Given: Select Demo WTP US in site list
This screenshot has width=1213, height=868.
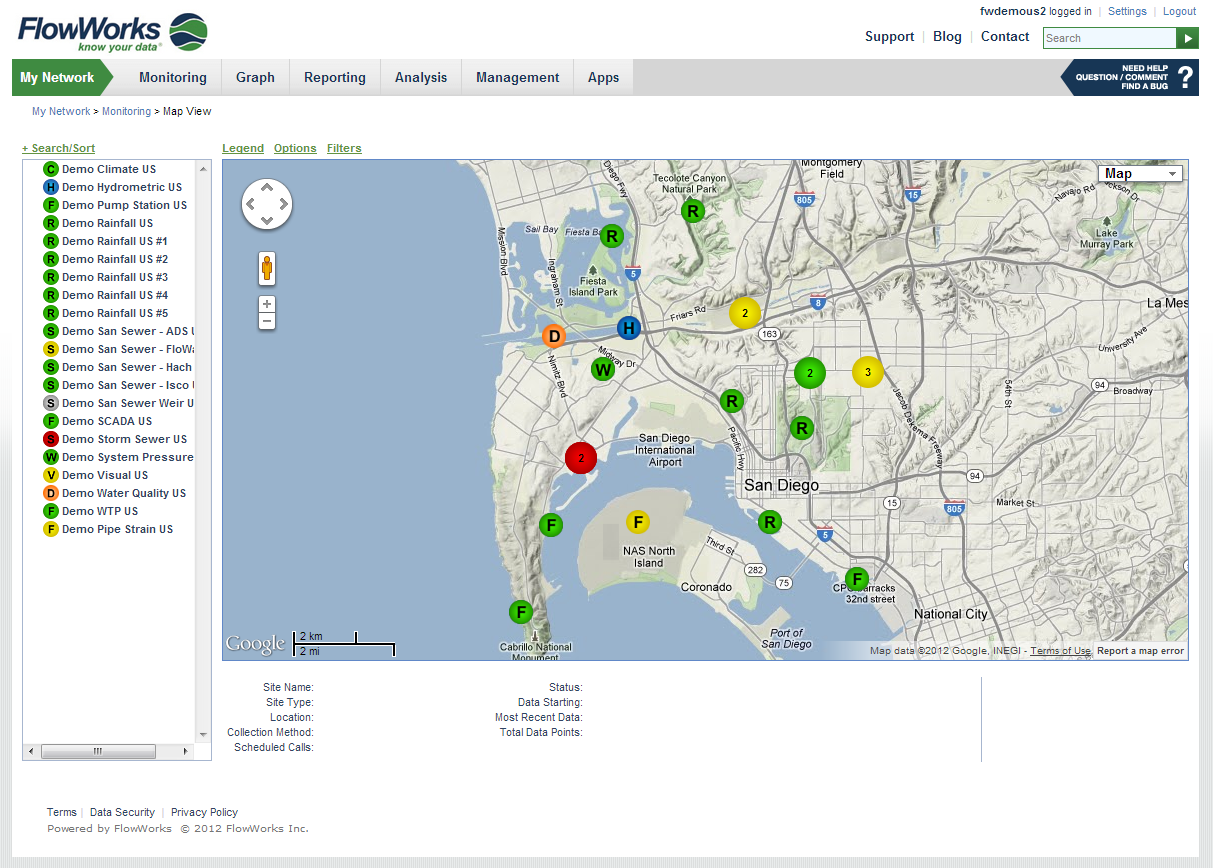Looking at the screenshot, I should pos(100,511).
